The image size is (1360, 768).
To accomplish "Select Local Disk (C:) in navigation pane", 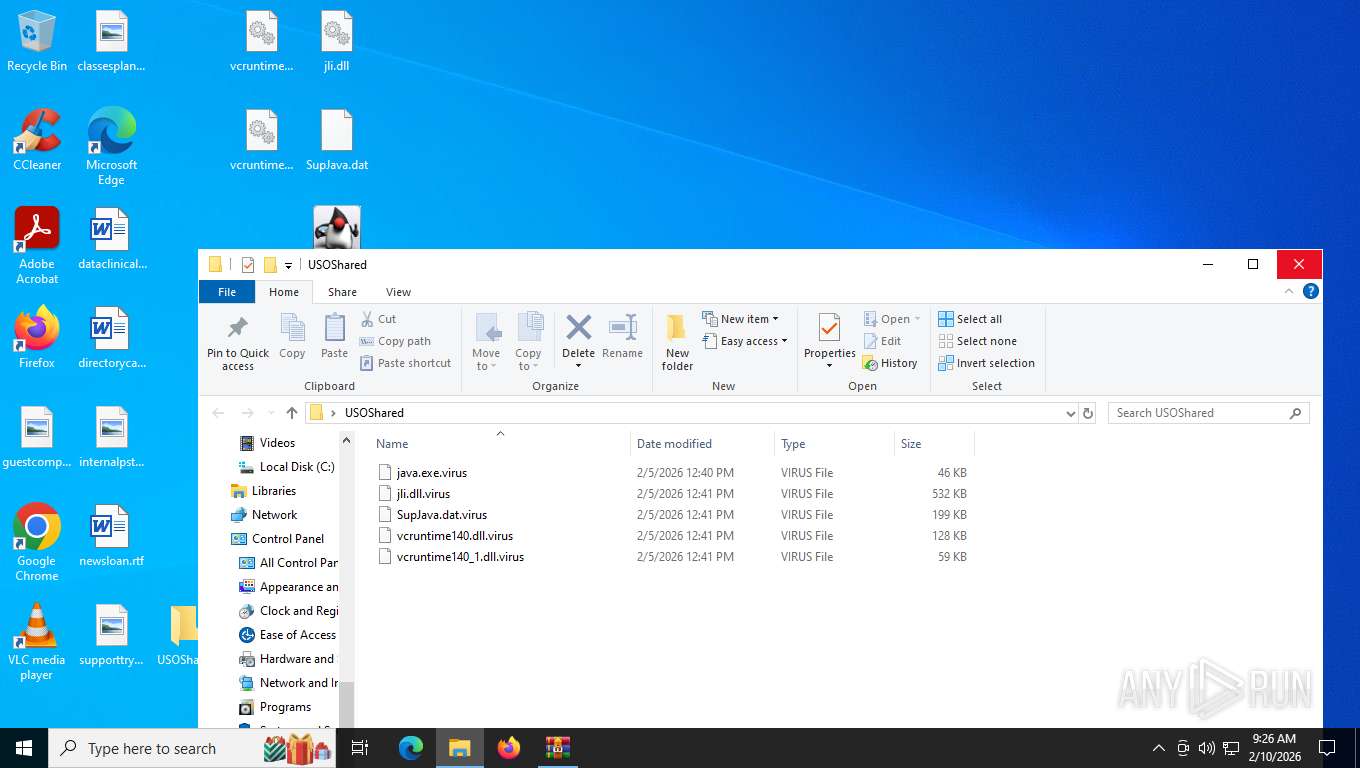I will [297, 467].
